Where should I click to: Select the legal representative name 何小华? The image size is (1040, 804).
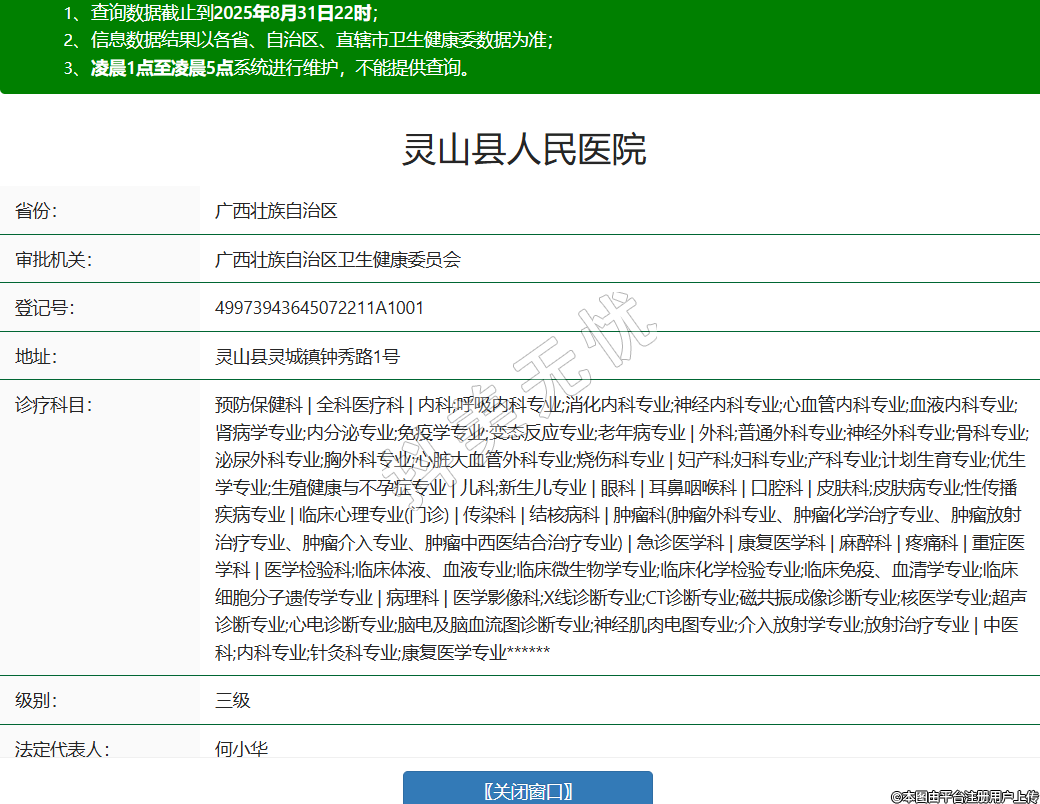[241, 748]
